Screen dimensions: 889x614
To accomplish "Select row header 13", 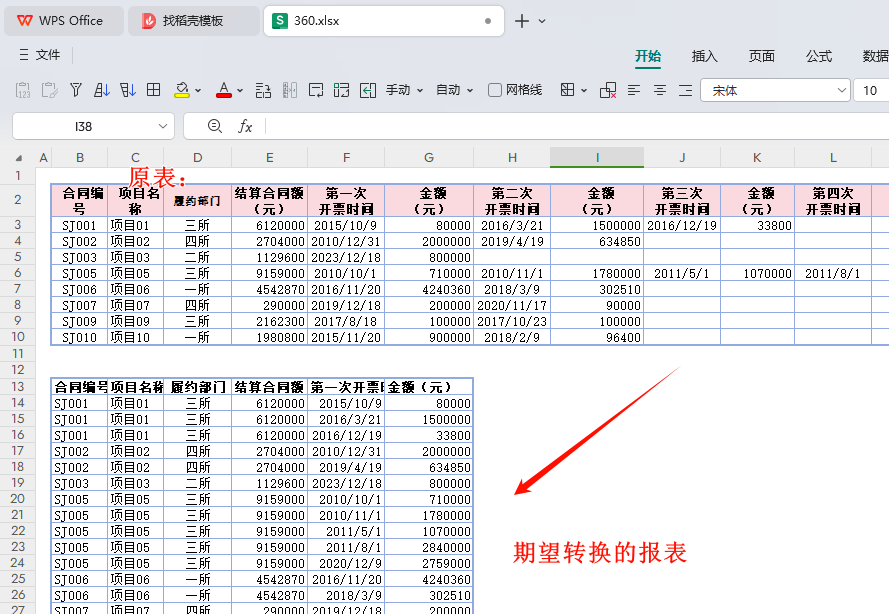I will tap(18, 387).
